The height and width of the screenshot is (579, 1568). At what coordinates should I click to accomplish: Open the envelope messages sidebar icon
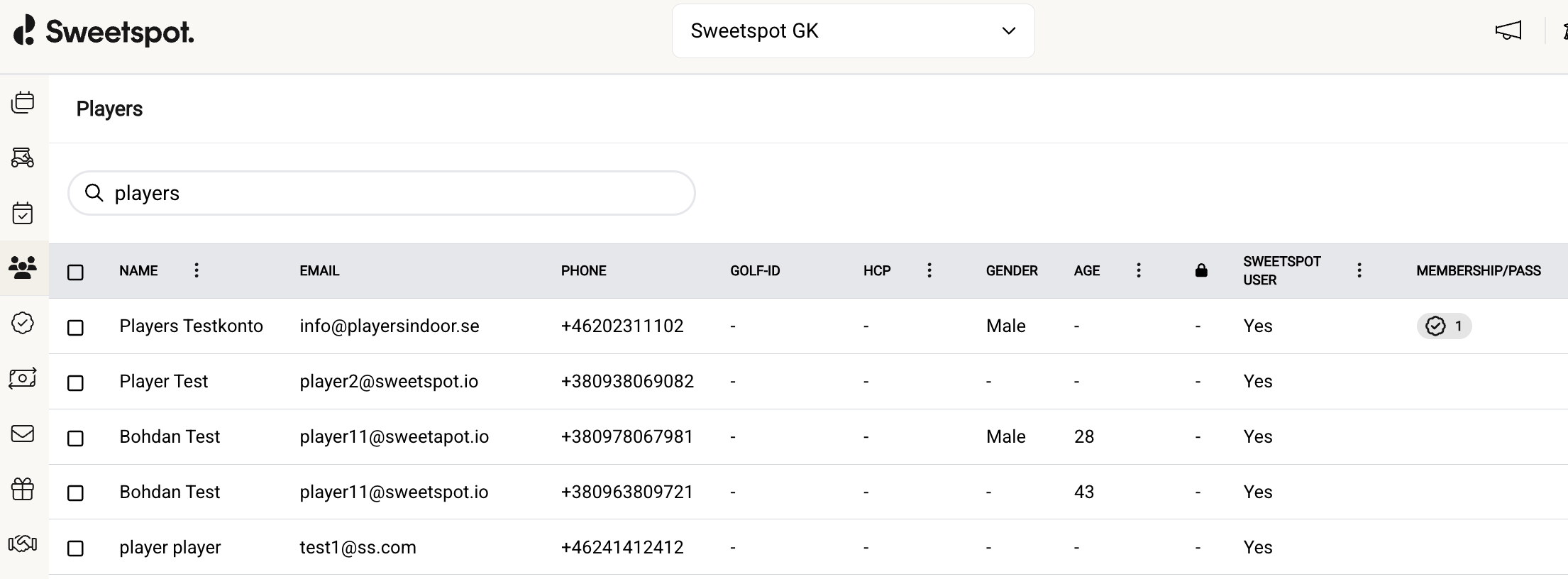click(x=23, y=434)
